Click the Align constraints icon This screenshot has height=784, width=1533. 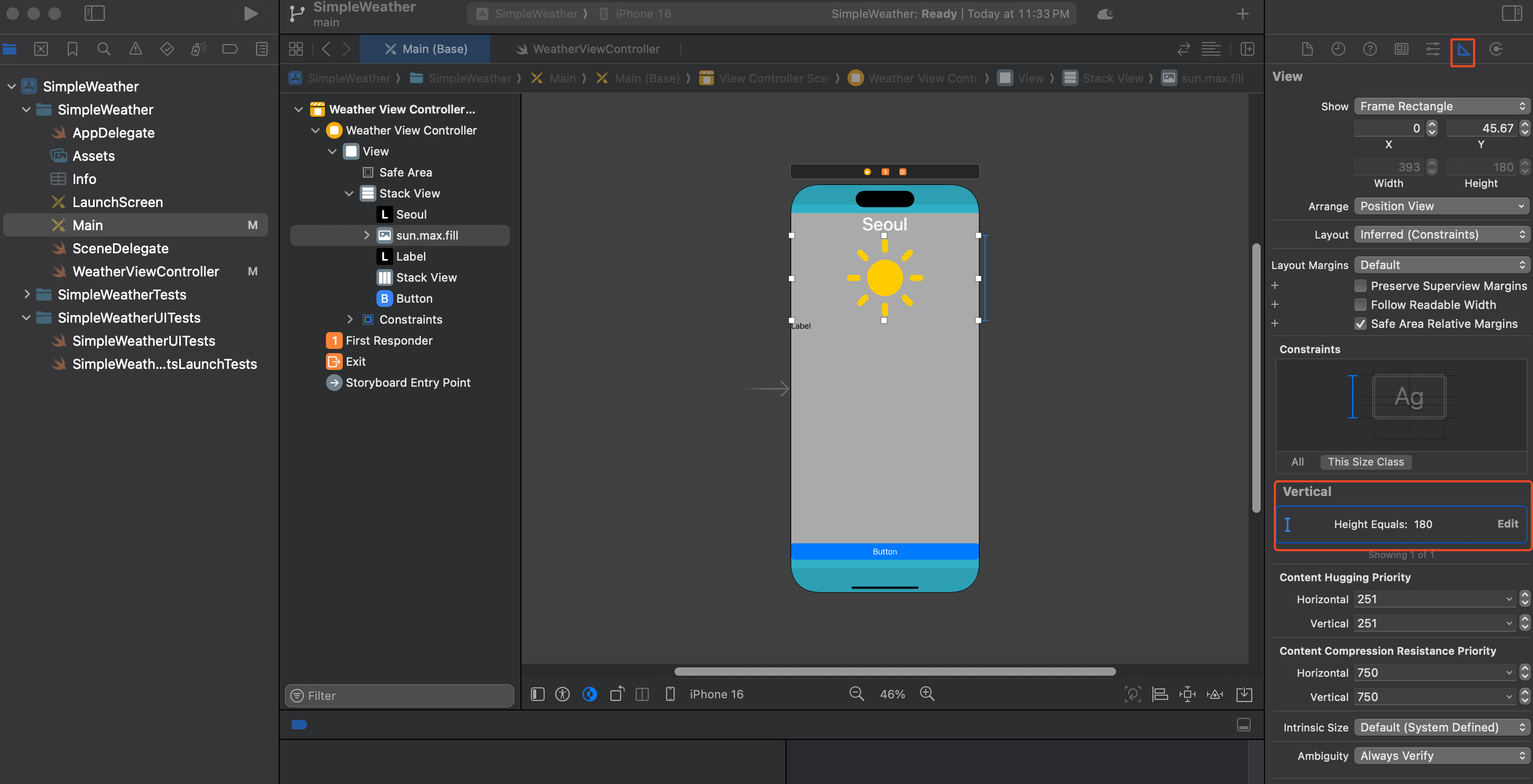point(1160,694)
